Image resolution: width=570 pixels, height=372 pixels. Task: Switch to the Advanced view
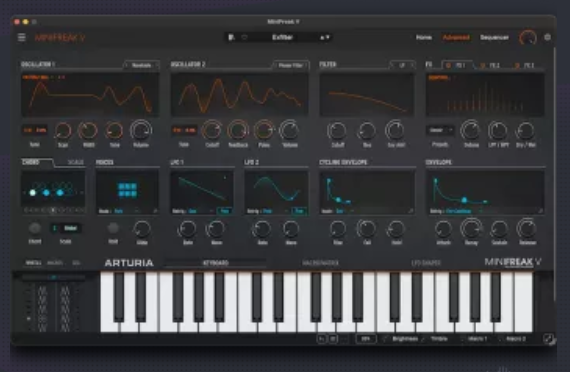pyautogui.click(x=456, y=37)
